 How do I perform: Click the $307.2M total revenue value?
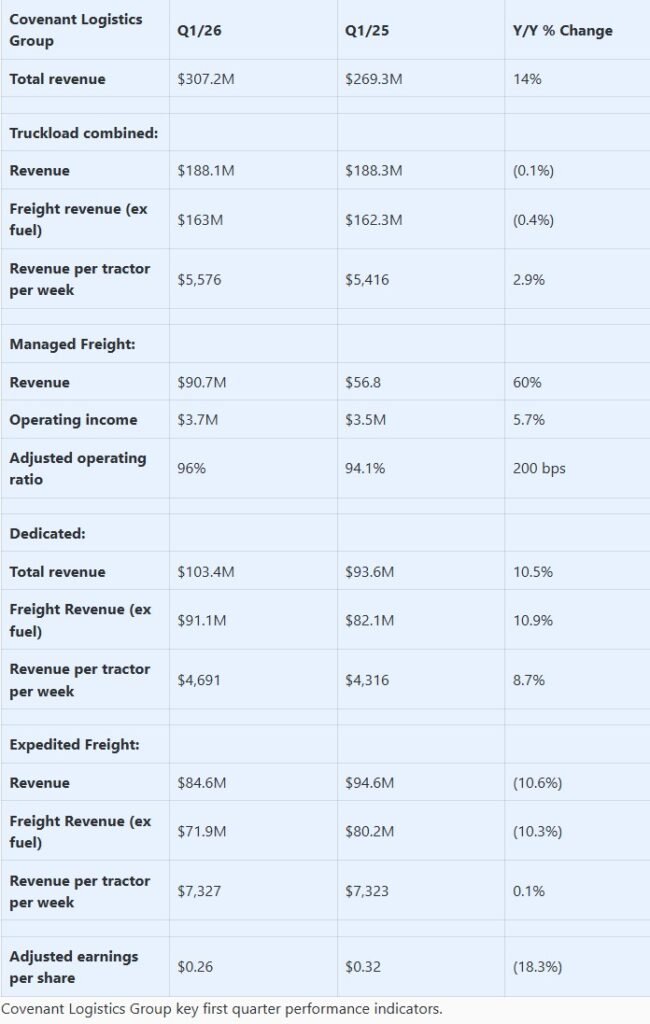(x=207, y=78)
